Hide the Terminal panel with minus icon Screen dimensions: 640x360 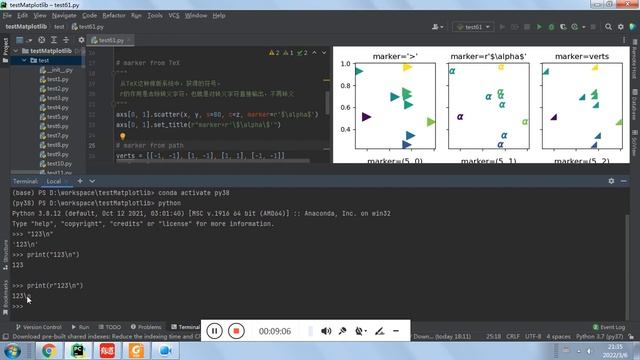tap(624, 181)
